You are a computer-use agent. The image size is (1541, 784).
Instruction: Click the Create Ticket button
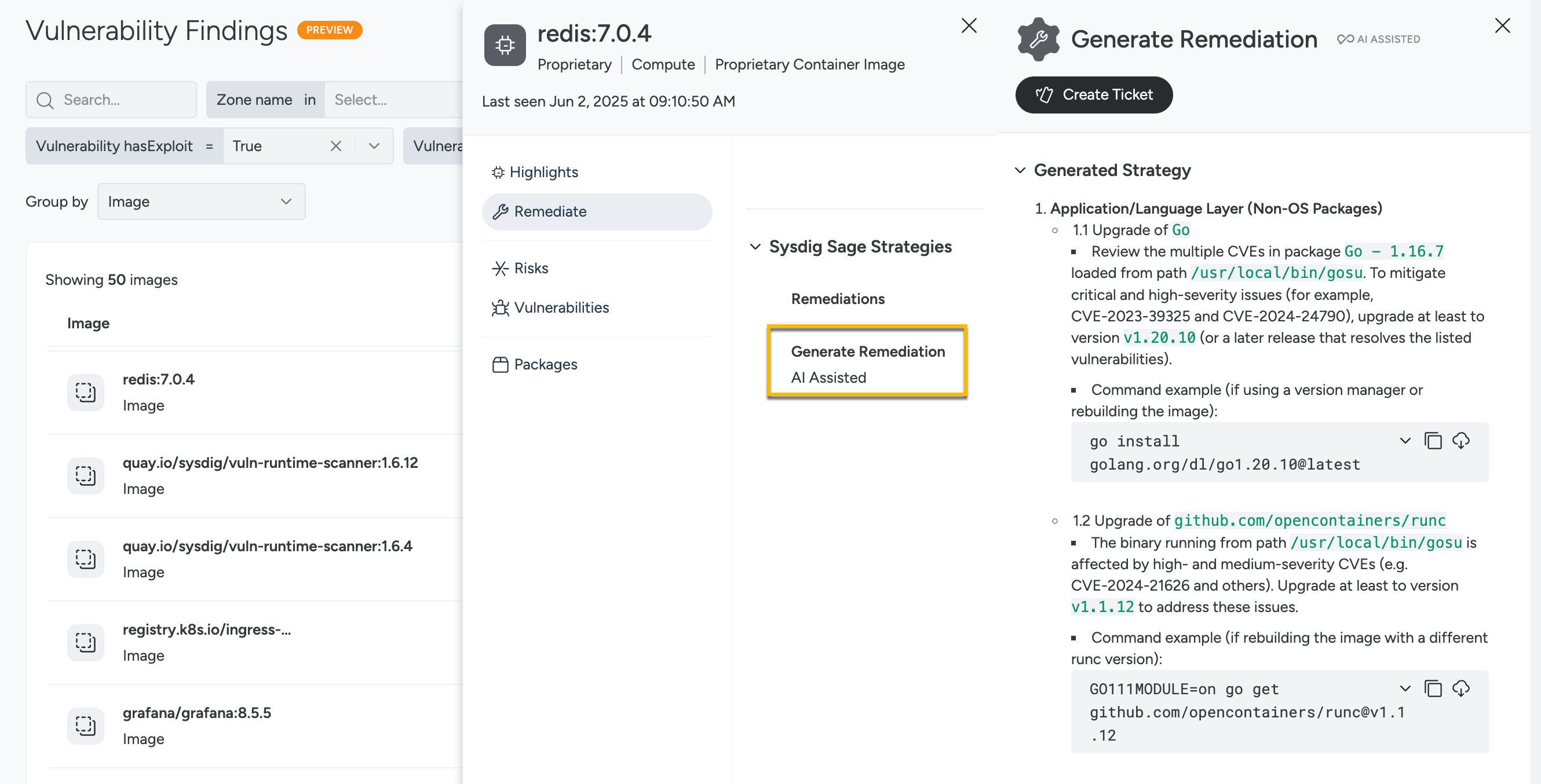click(x=1094, y=94)
